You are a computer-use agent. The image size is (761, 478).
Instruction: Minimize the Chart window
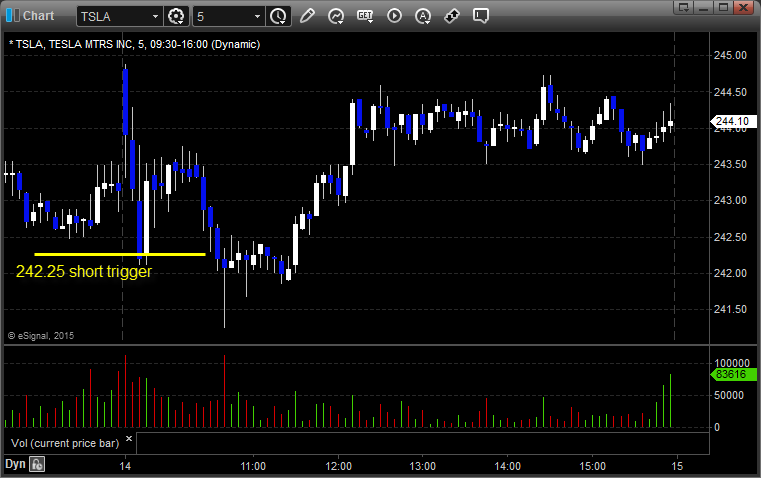point(703,7)
